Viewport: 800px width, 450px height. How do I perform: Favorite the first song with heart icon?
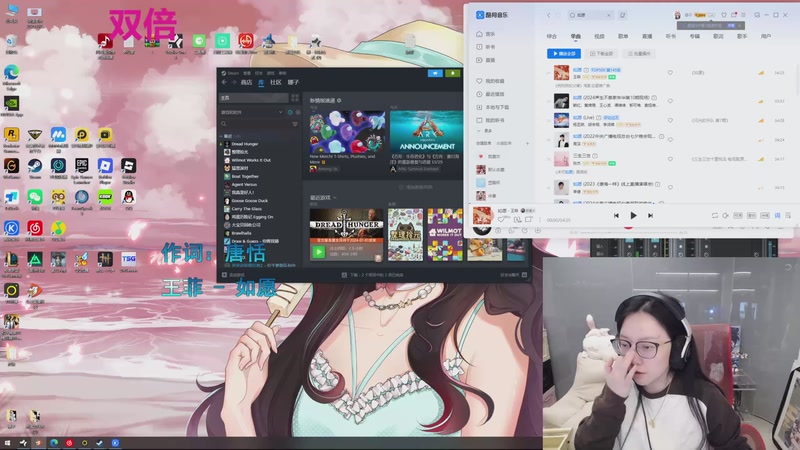click(x=670, y=73)
